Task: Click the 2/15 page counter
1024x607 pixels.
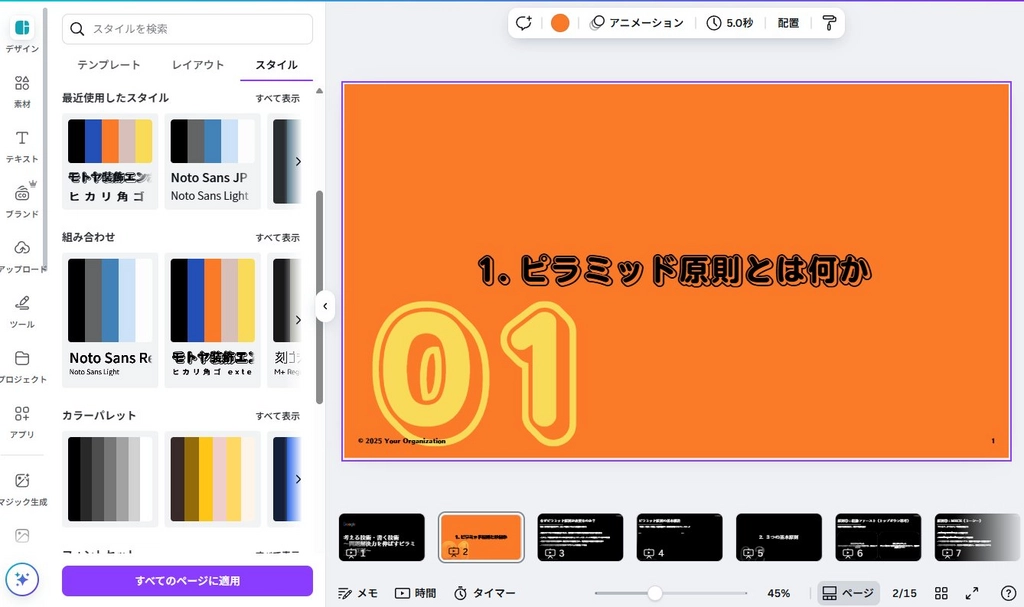Action: tap(904, 593)
